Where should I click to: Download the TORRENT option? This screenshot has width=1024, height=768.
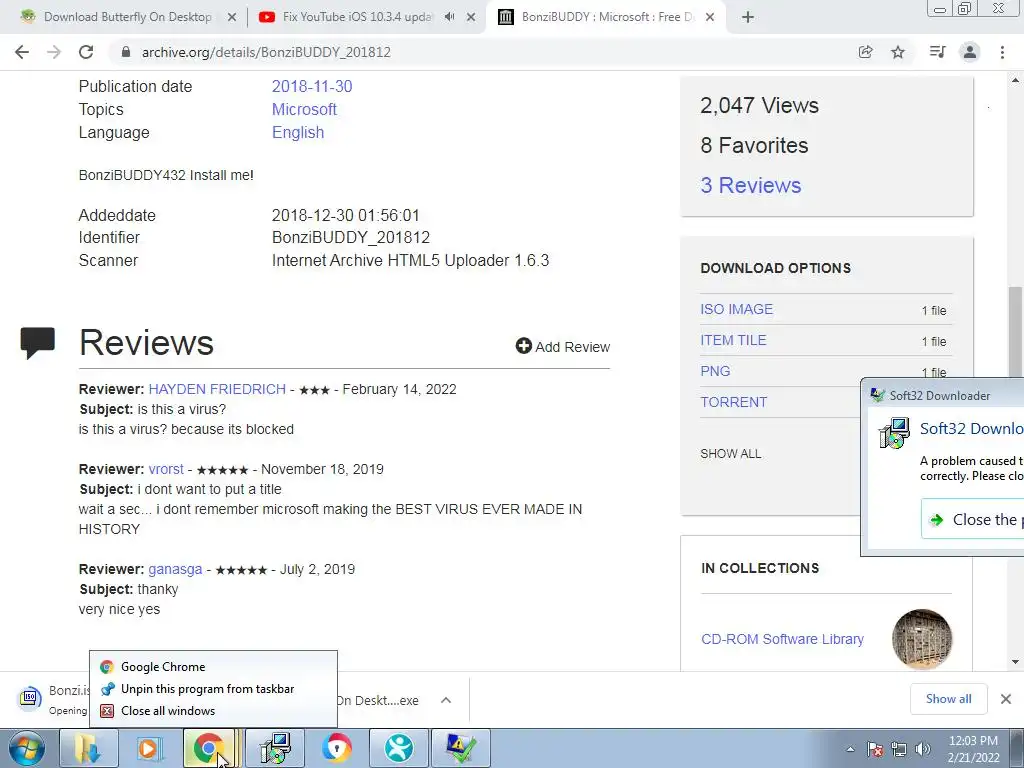pos(733,402)
